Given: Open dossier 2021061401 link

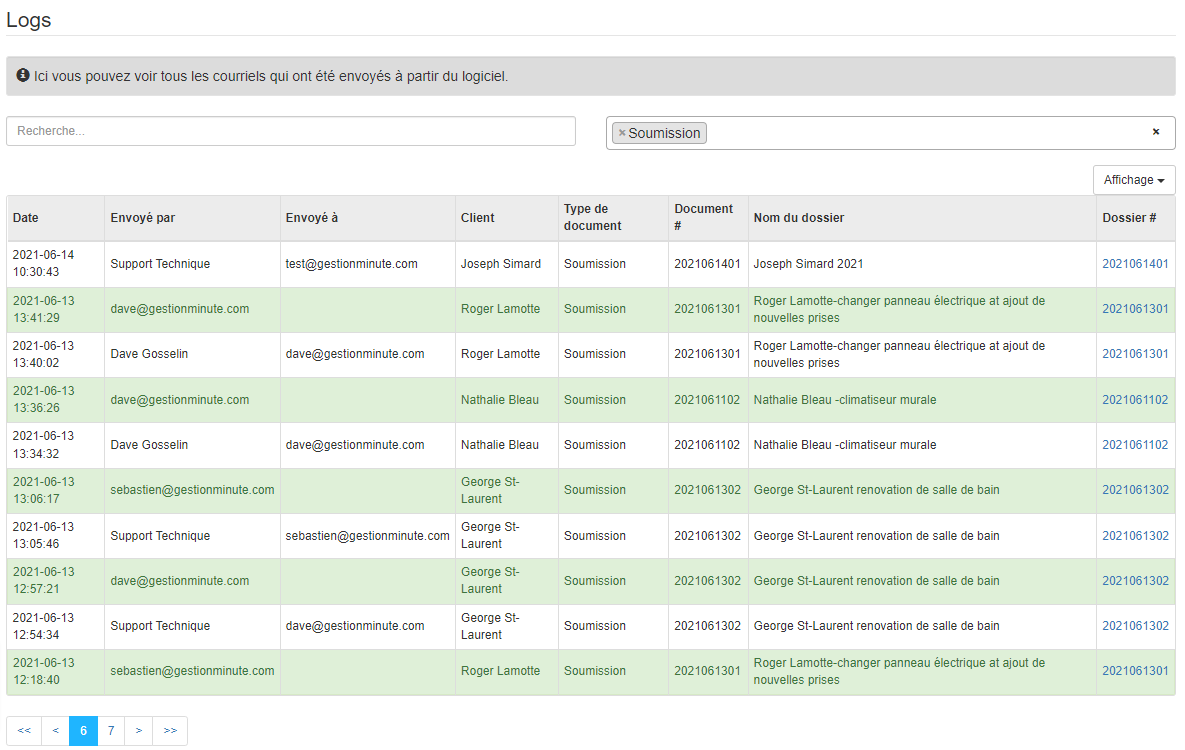Looking at the screenshot, I should click(1135, 264).
